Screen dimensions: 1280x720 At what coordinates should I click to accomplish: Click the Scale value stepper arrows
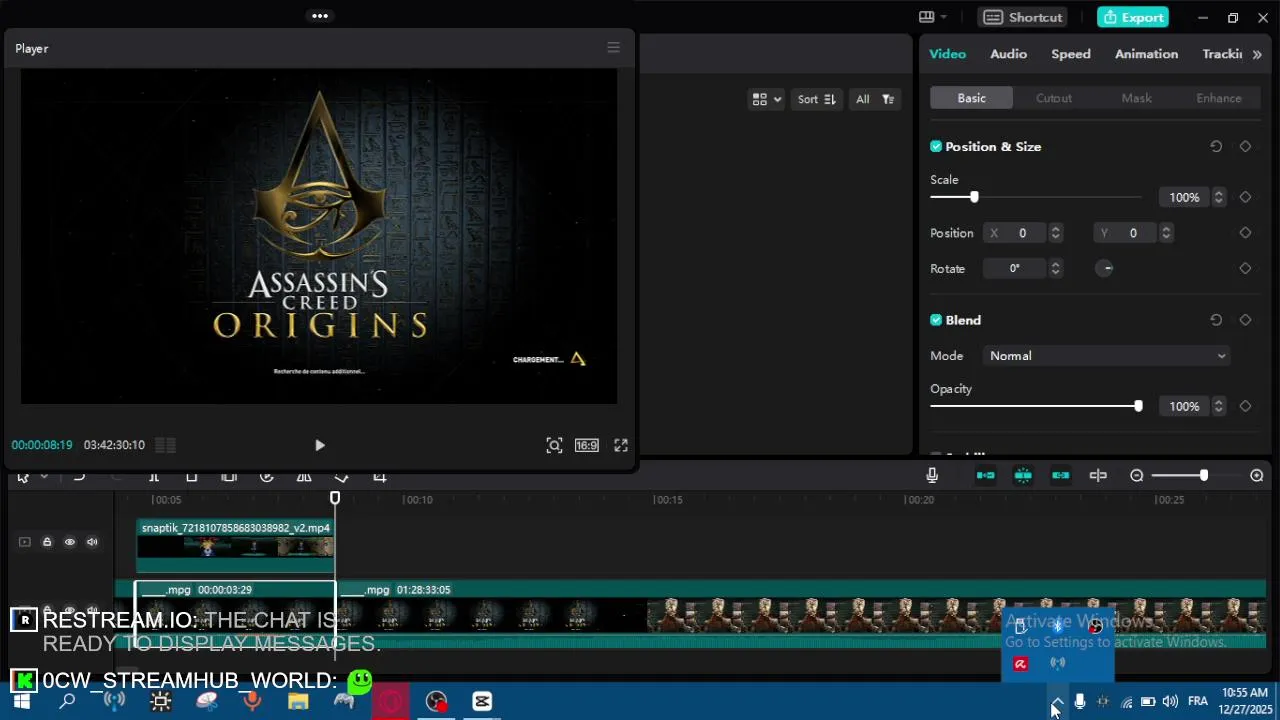1218,197
